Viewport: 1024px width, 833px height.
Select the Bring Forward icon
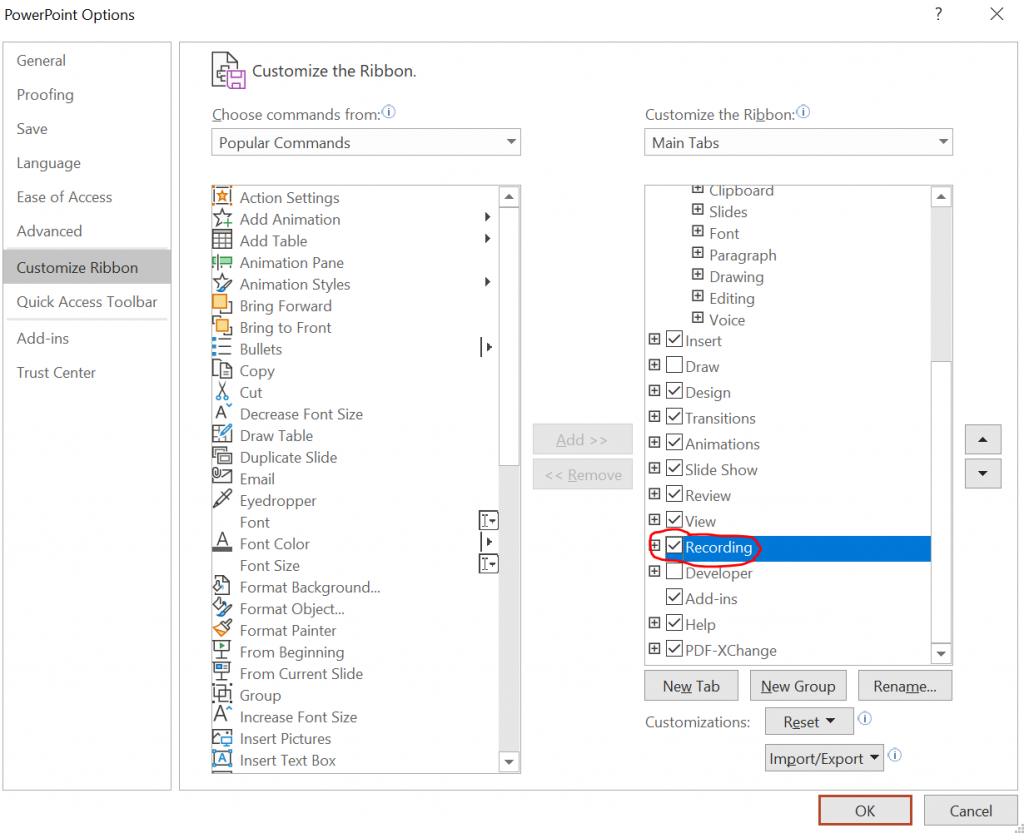[x=222, y=305]
